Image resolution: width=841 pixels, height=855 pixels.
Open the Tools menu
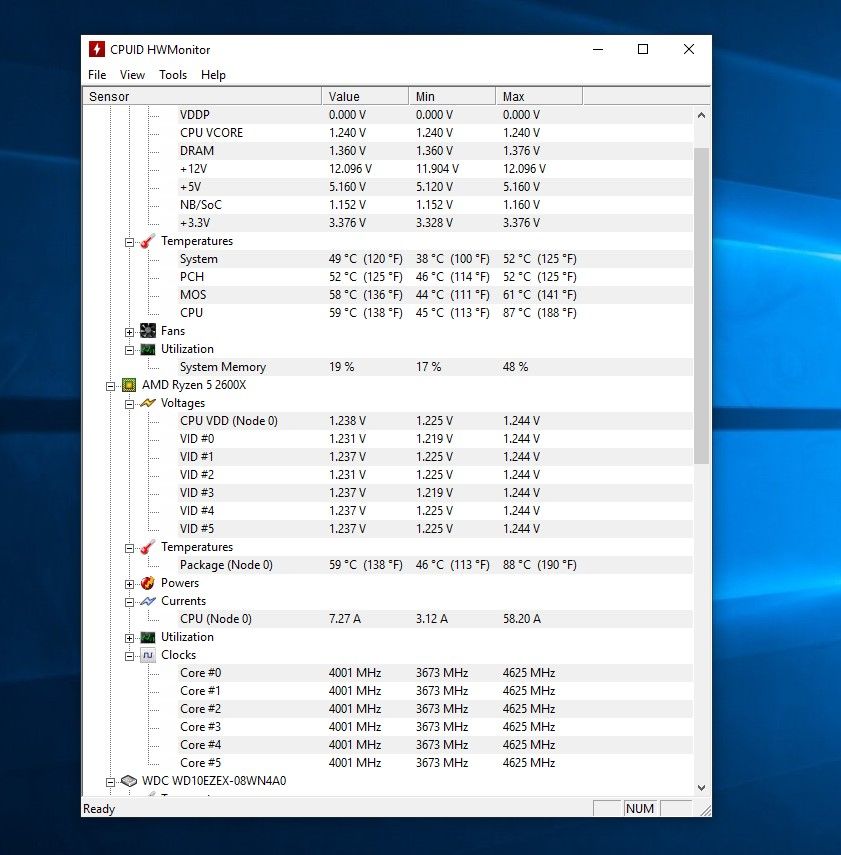coord(173,75)
